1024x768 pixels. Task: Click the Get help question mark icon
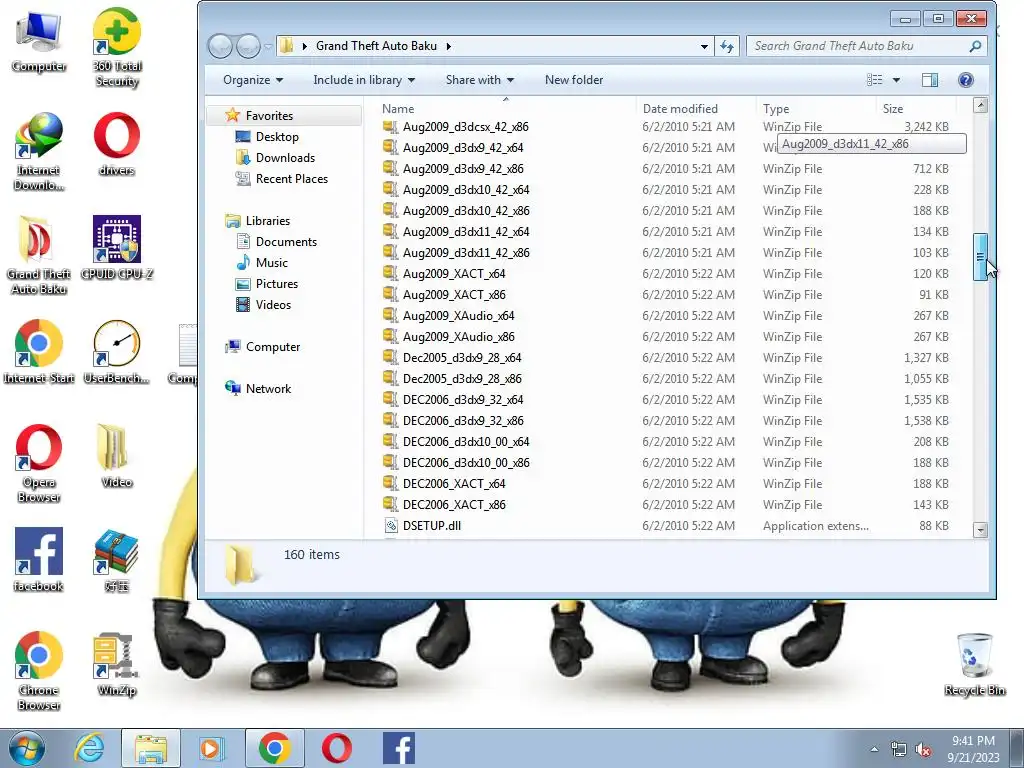[x=966, y=80]
